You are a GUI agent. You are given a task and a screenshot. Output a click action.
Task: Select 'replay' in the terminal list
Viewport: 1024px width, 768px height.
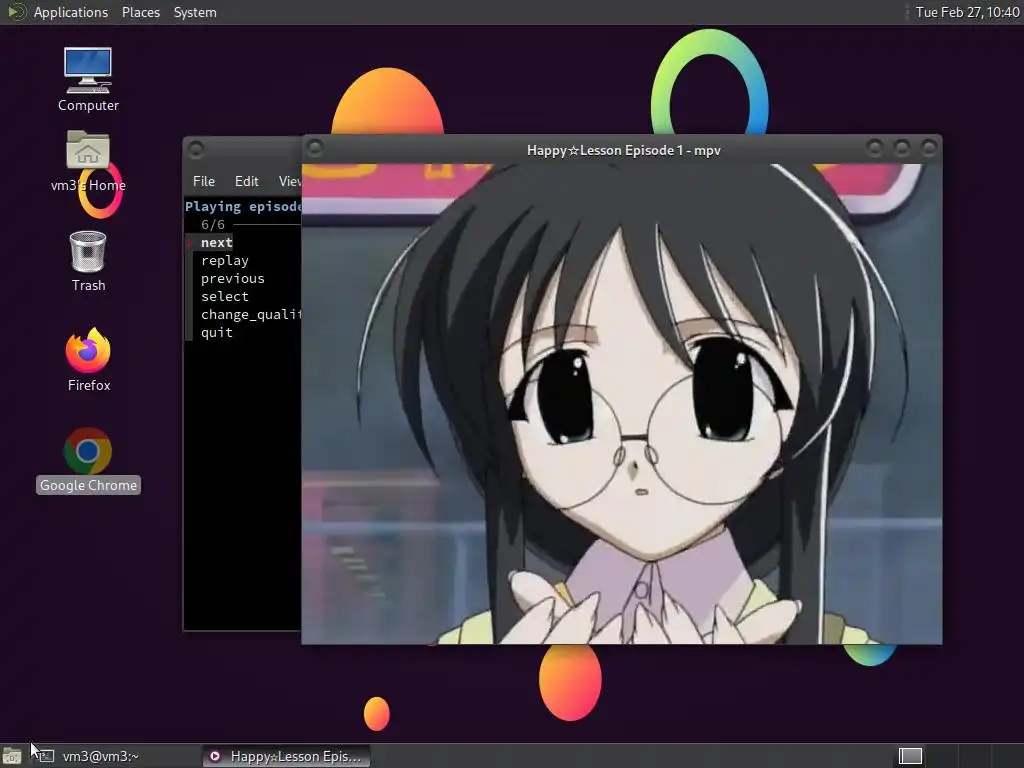[x=225, y=261]
